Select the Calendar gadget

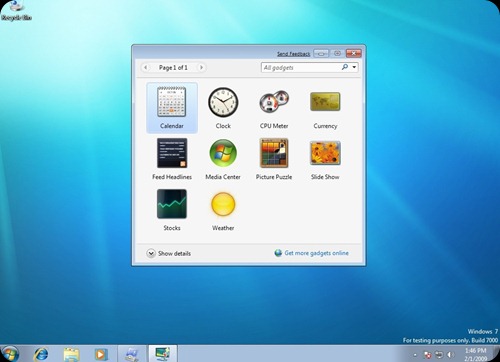pyautogui.click(x=172, y=108)
